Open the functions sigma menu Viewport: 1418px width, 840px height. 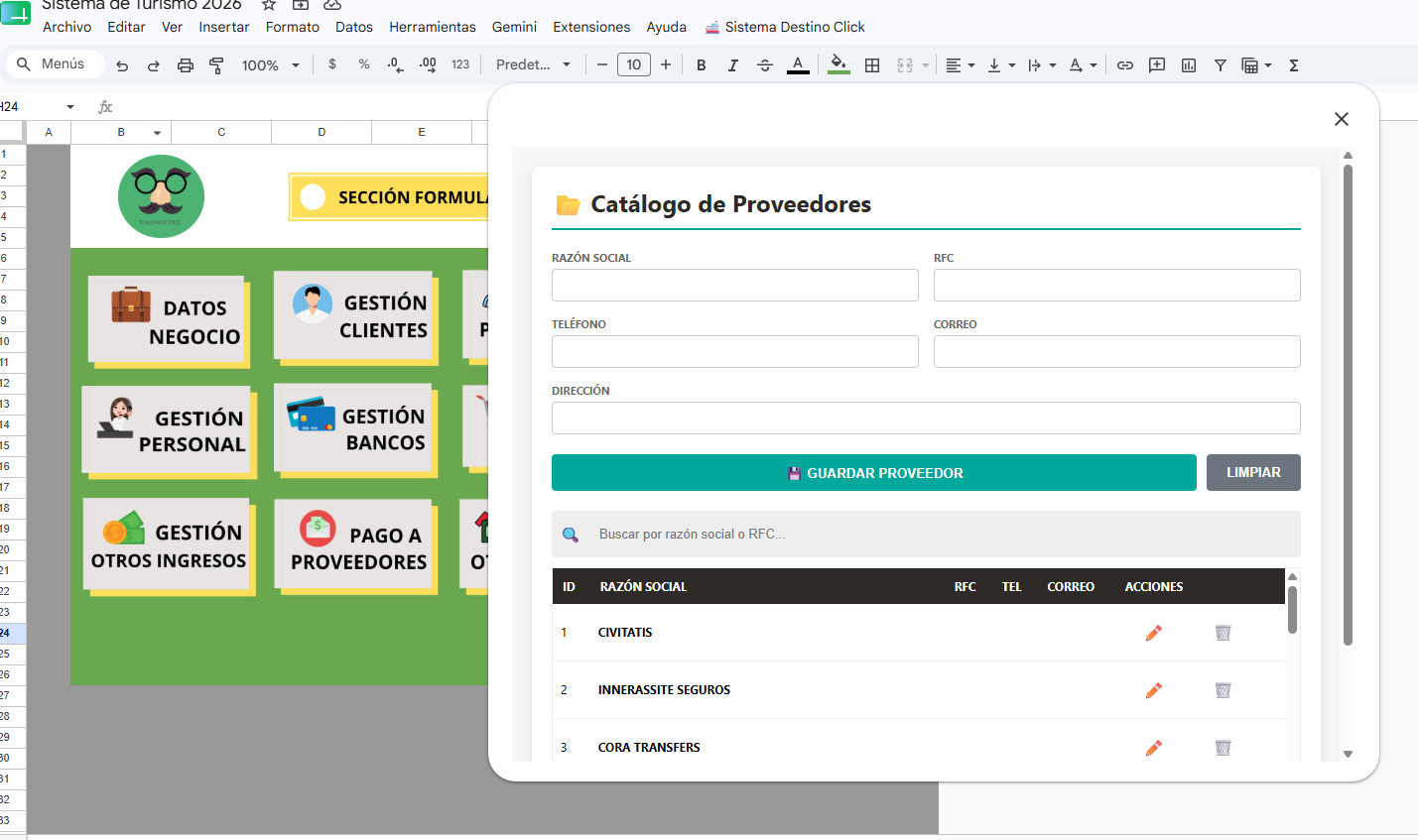pos(1294,65)
